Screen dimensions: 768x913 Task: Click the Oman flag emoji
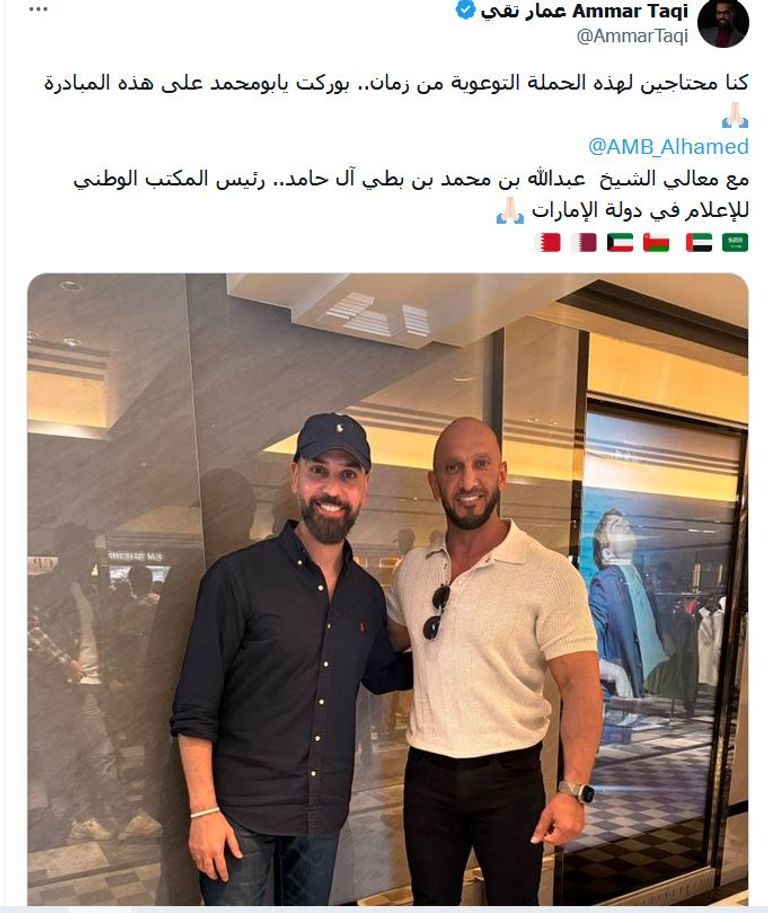click(x=656, y=242)
